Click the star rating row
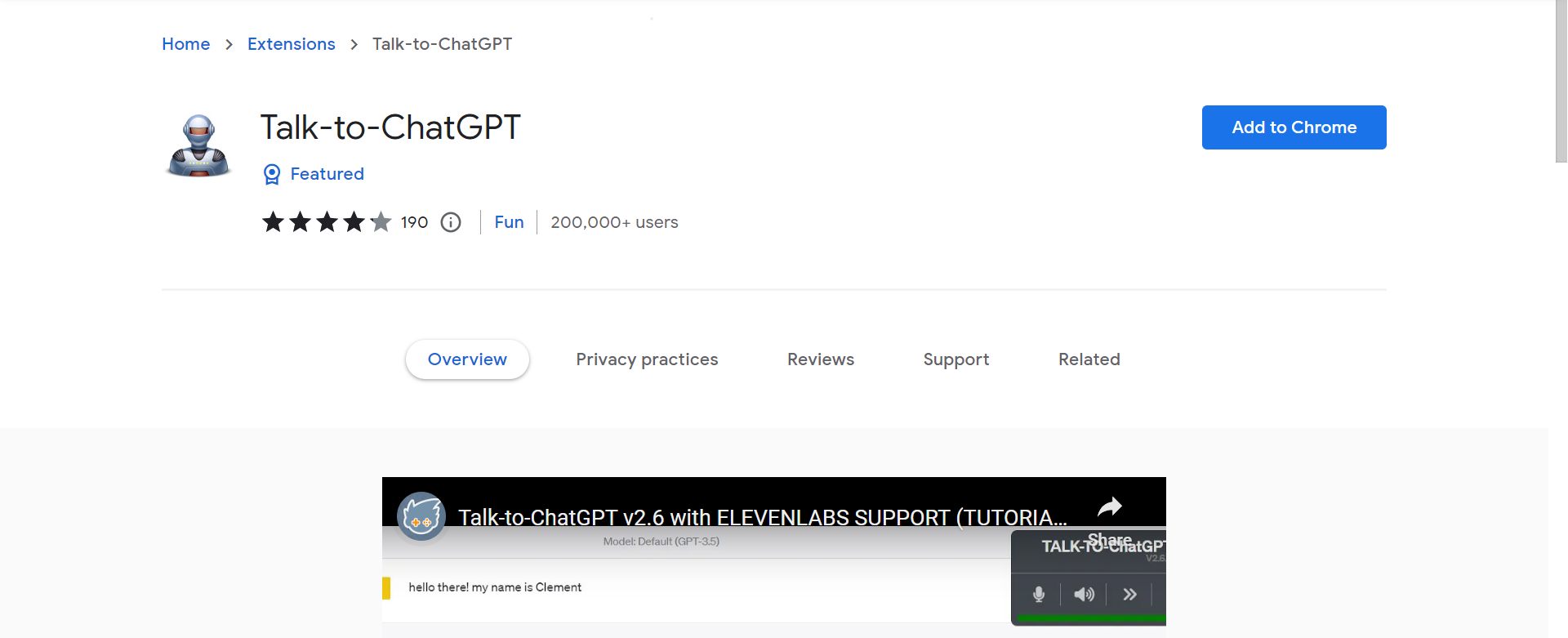Screen dimensions: 1568x638 (x=327, y=222)
